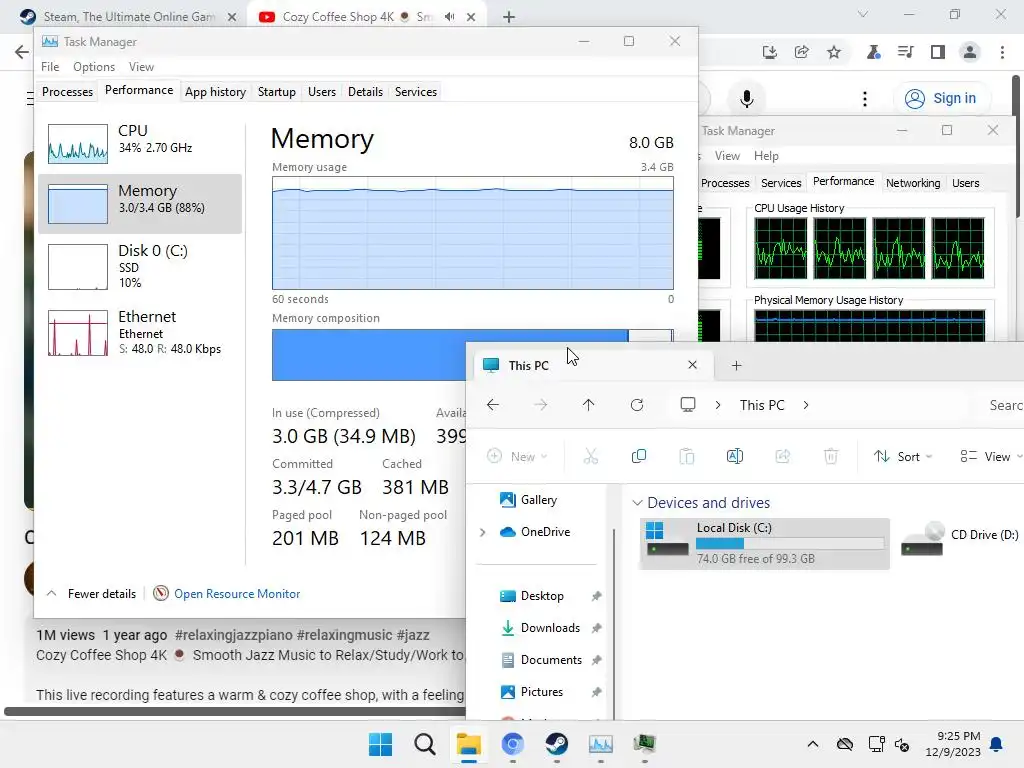Bookmark this page with star icon
This screenshot has height=768, width=1024.
[x=834, y=52]
